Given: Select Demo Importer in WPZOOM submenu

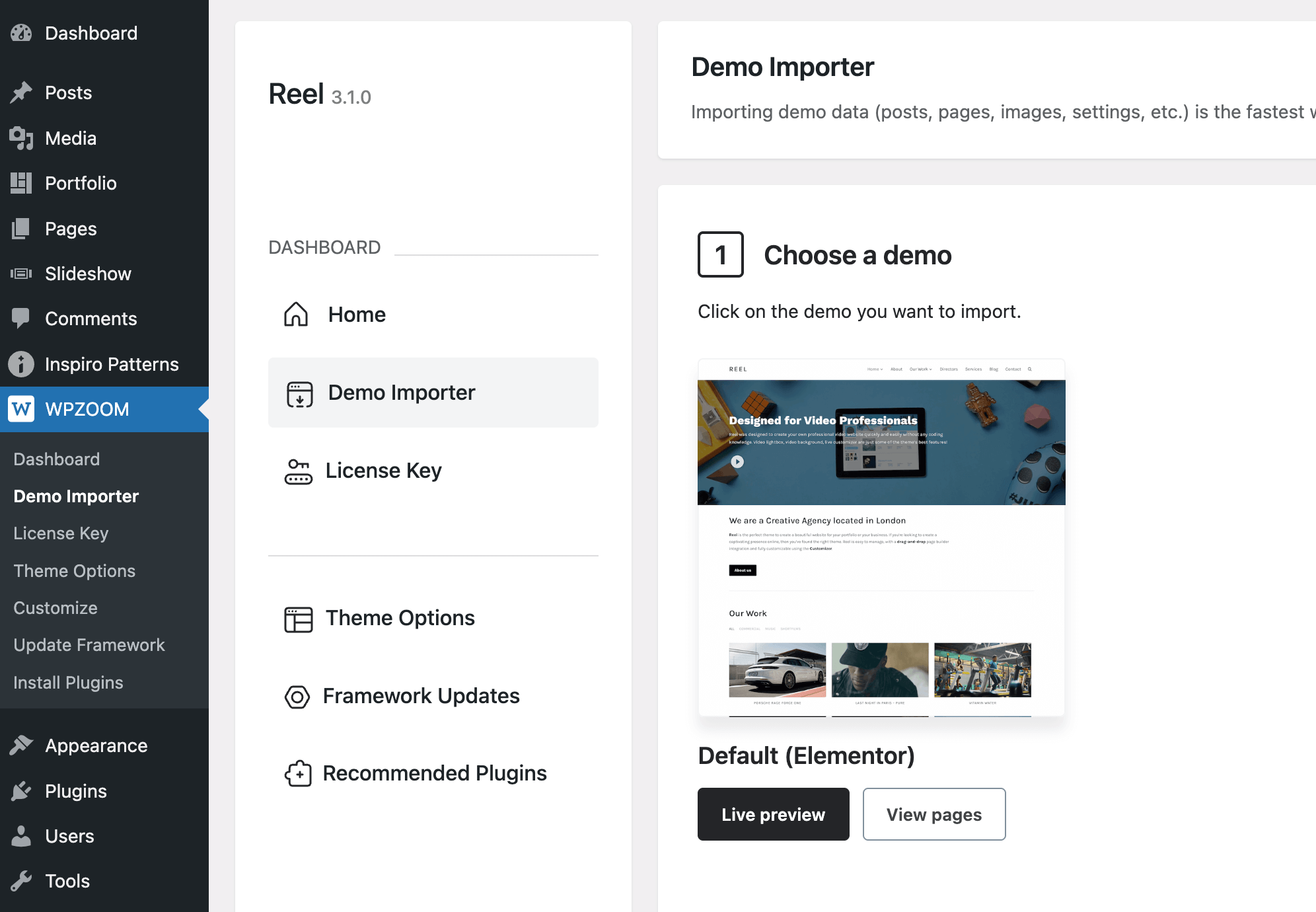Looking at the screenshot, I should pos(76,496).
